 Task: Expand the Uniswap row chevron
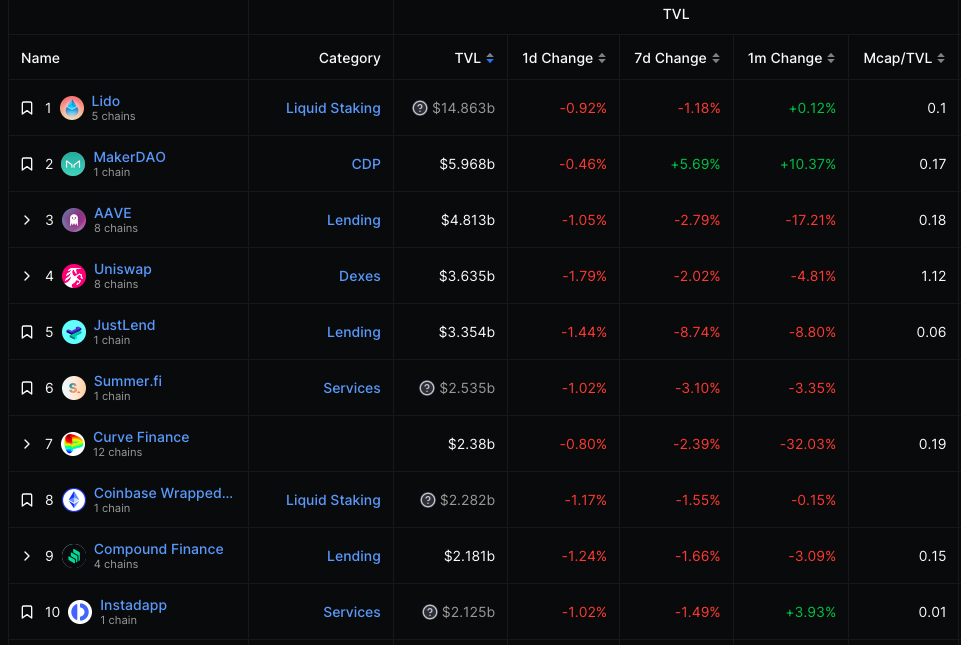(27, 276)
